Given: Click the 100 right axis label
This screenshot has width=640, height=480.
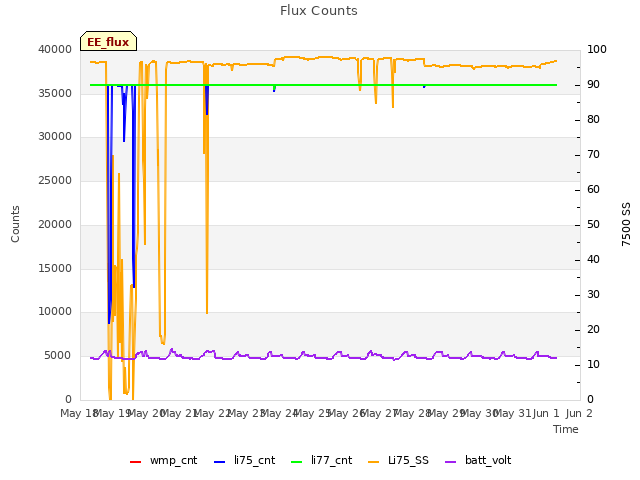Looking at the screenshot, I should coord(597,49).
